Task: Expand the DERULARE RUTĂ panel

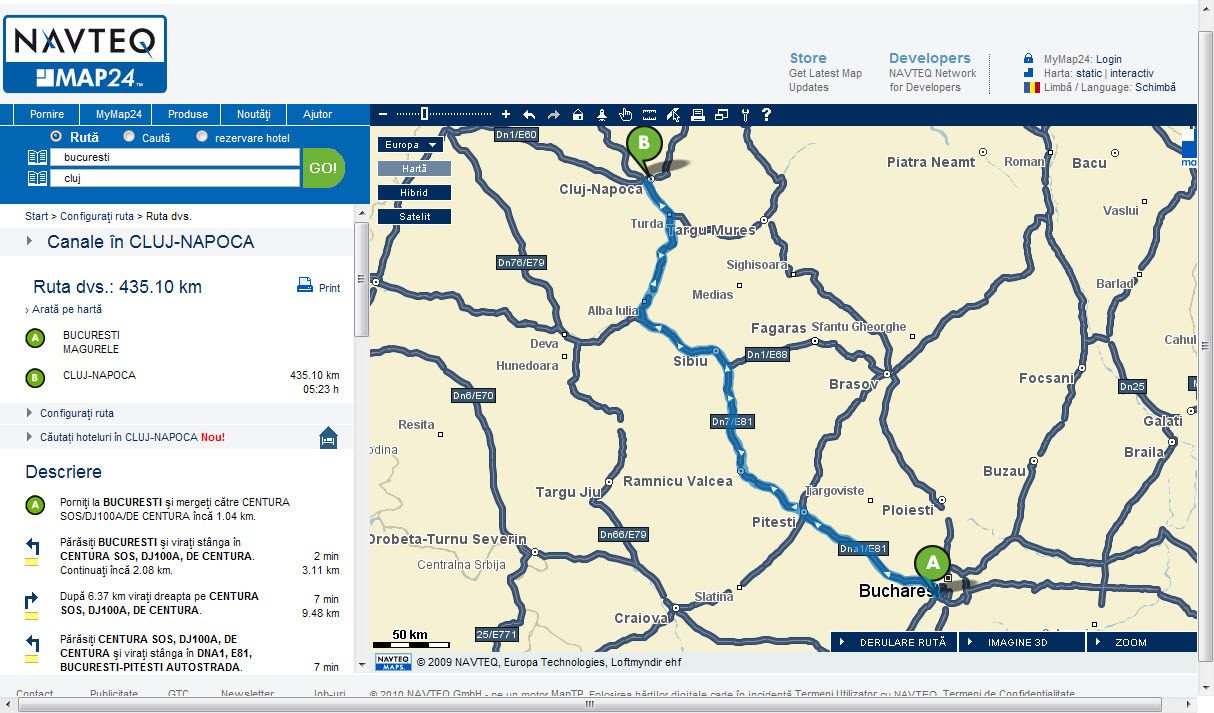Action: 893,642
